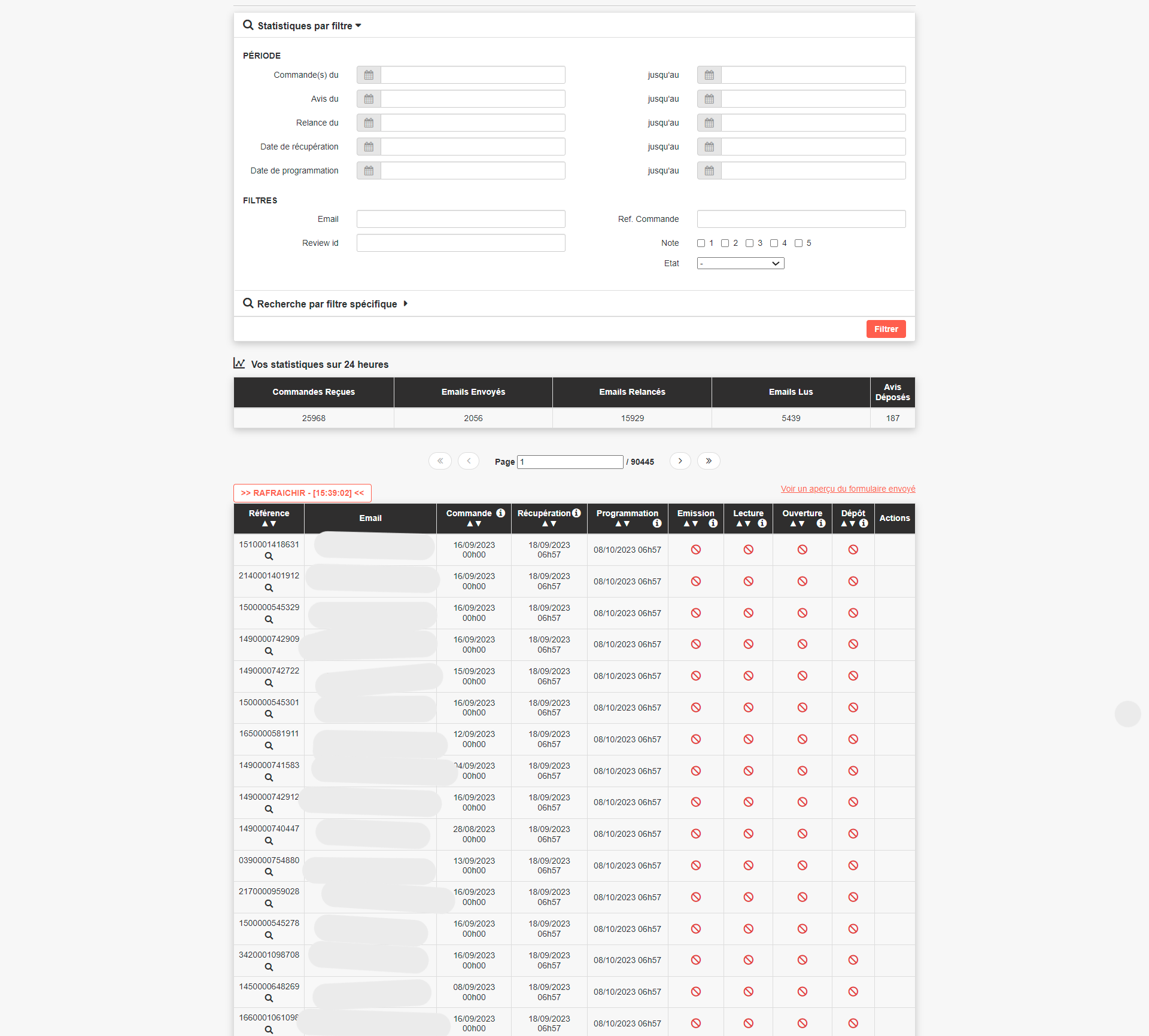Click the RAFRAICHIR refresh button

pyautogui.click(x=302, y=493)
